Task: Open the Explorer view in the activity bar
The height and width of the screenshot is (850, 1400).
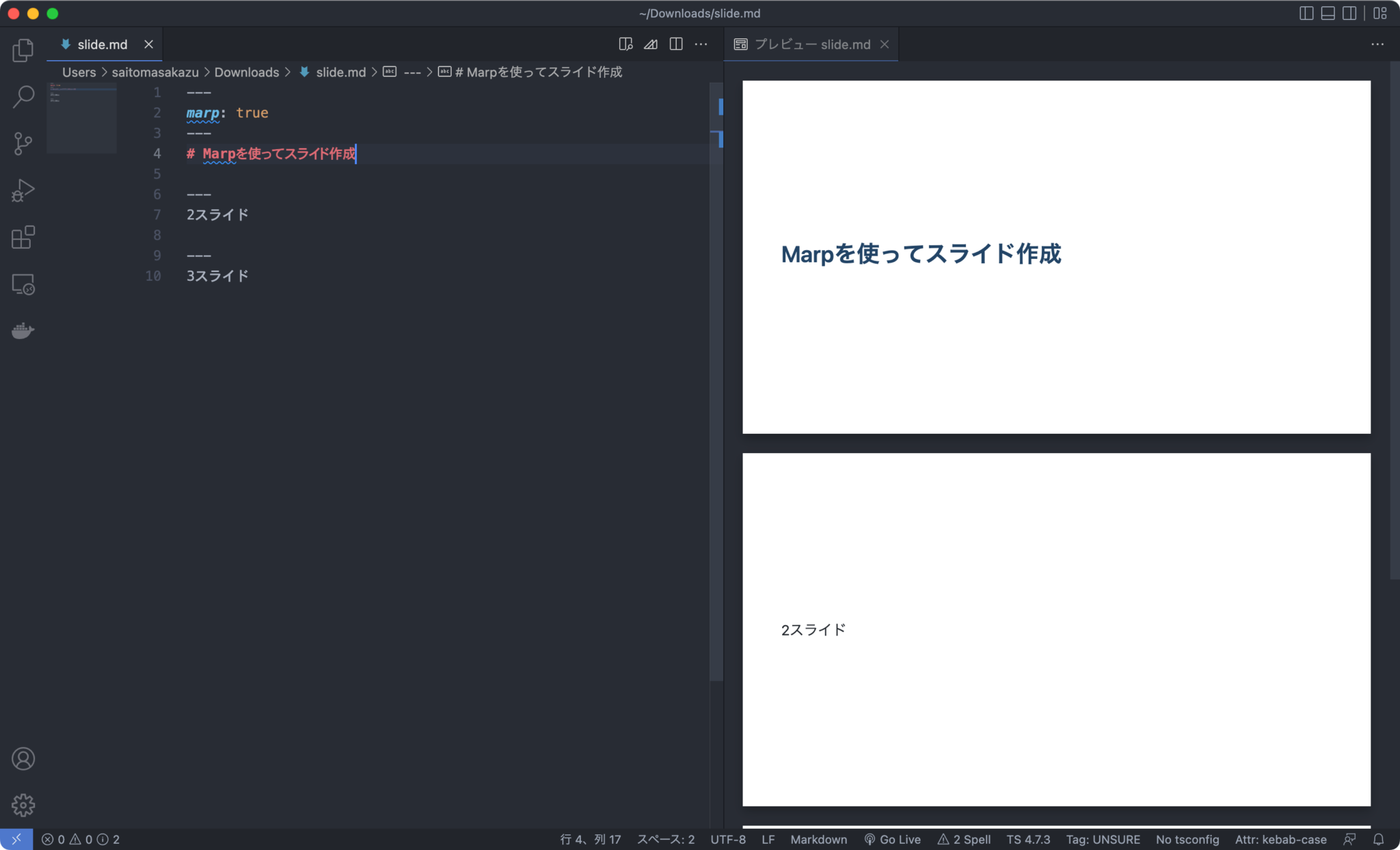Action: (23, 49)
